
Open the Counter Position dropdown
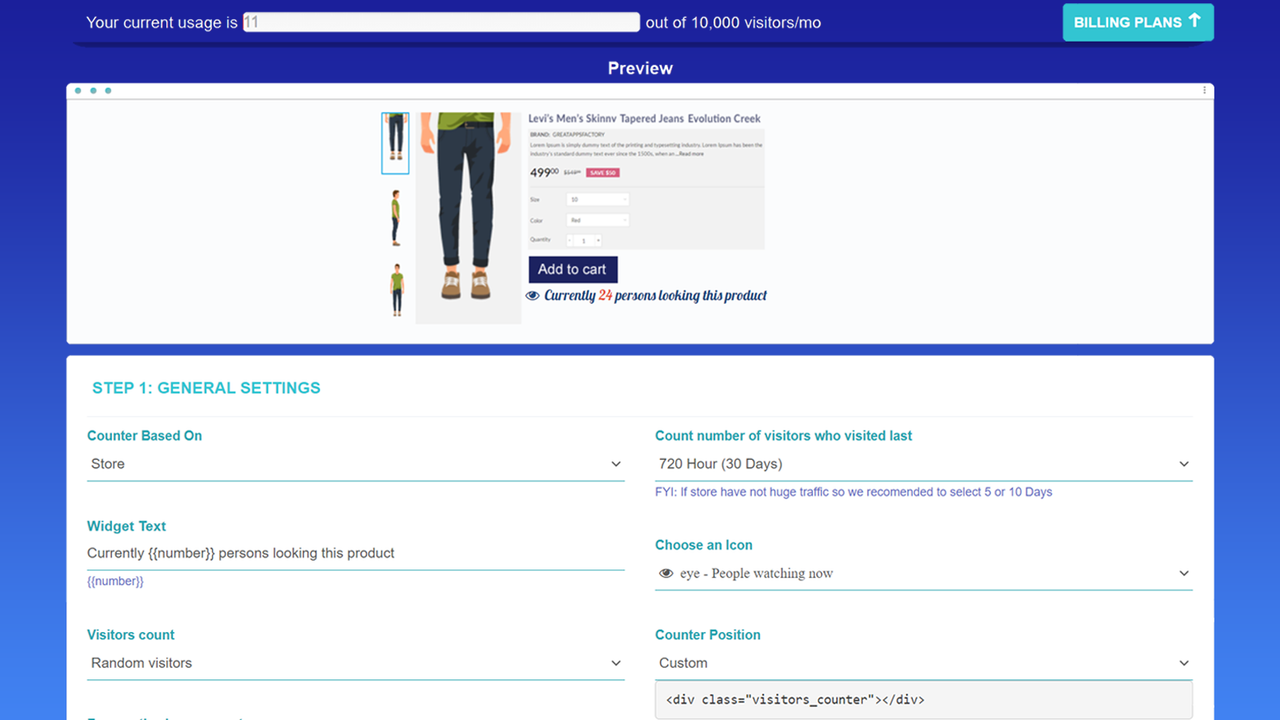click(924, 663)
